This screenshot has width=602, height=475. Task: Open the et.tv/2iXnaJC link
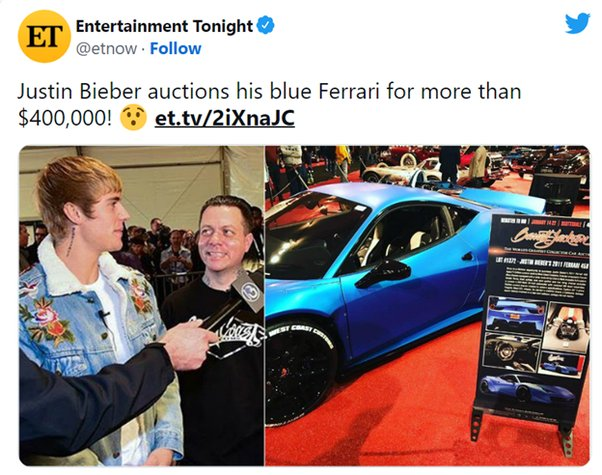[225, 118]
